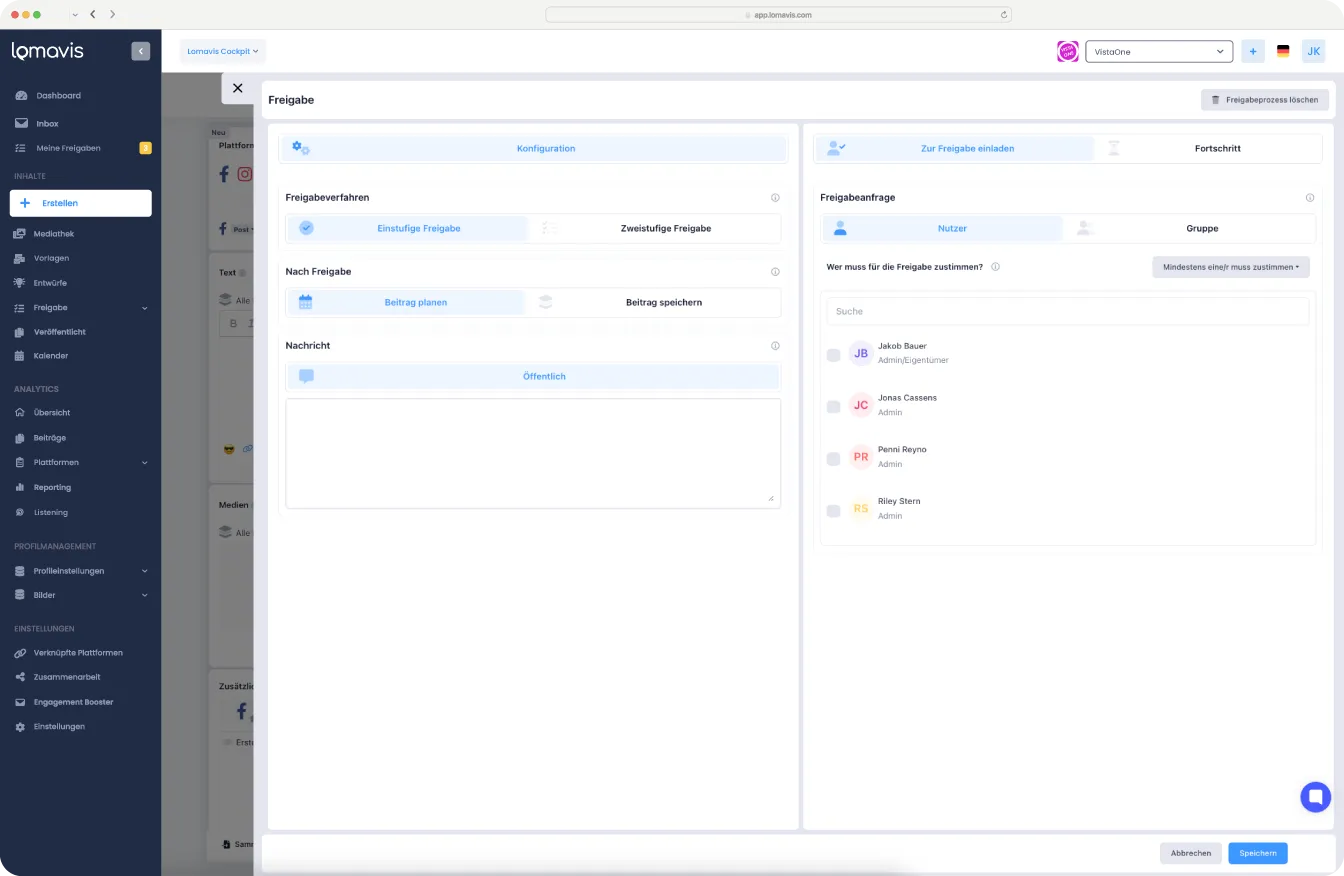The width and height of the screenshot is (1344, 876).
Task: Click the Speichern button
Action: click(1258, 853)
